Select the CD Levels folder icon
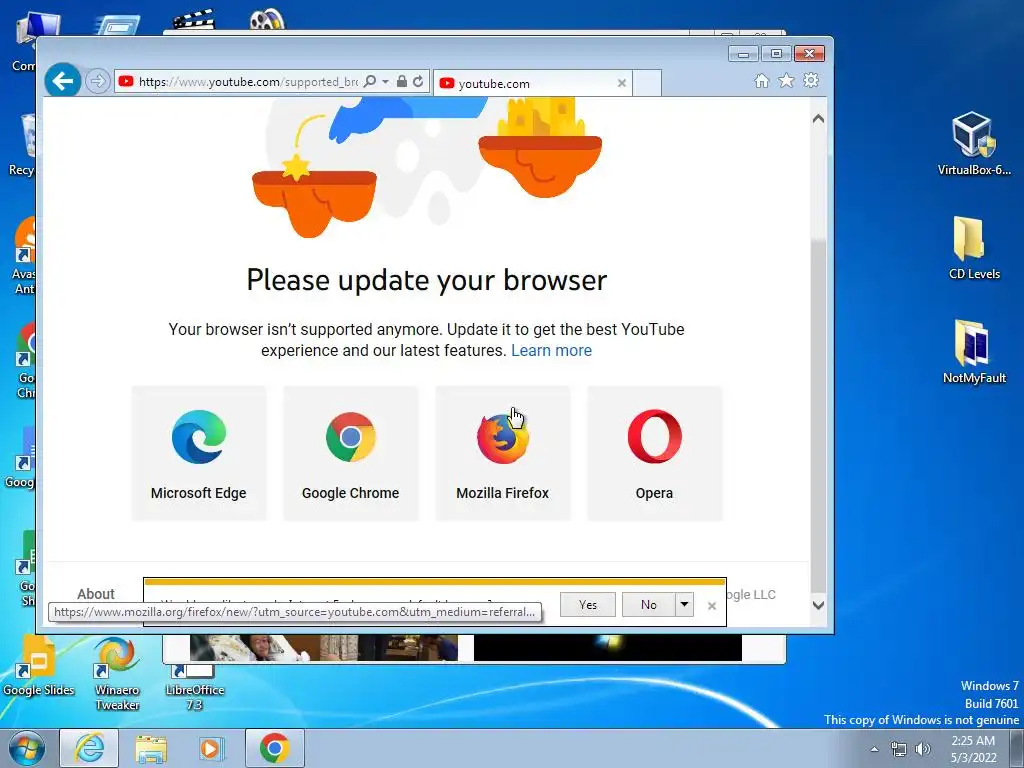This screenshot has height=768, width=1024. 973,248
